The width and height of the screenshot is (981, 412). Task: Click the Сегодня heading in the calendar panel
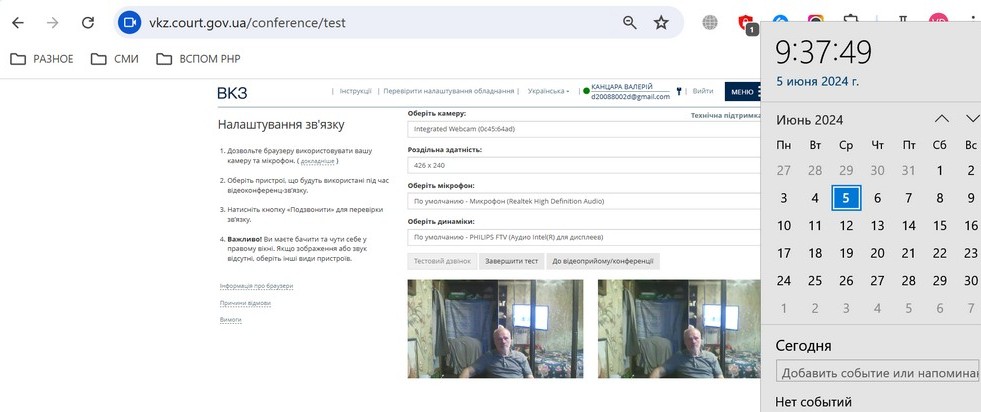pos(803,346)
